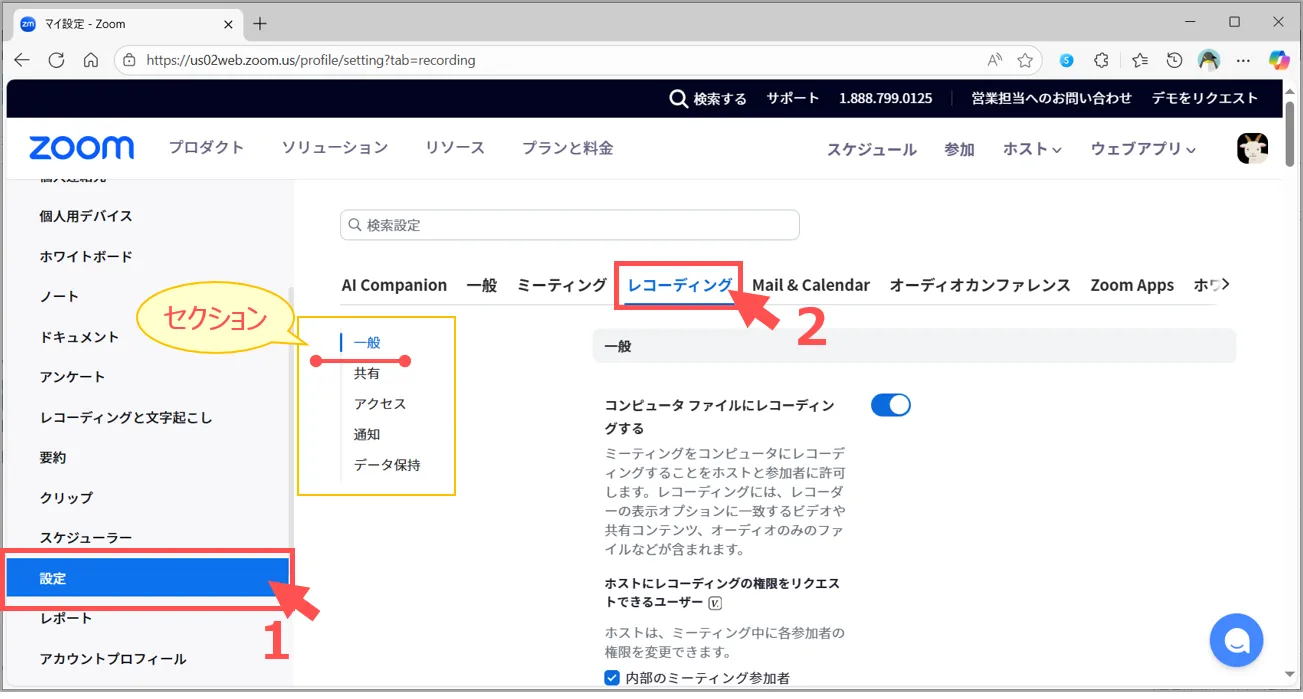The height and width of the screenshot is (699, 1303).
Task: Open the browser home page icon
Action: tap(91, 60)
